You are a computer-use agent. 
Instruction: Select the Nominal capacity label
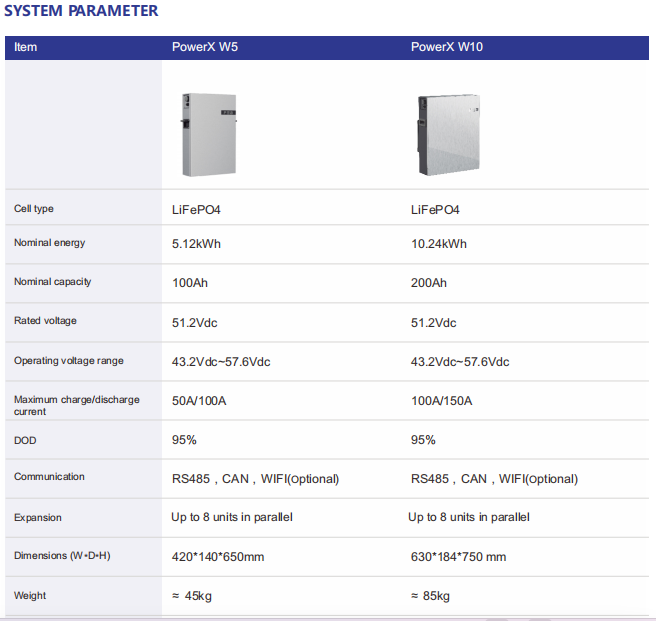(52, 282)
